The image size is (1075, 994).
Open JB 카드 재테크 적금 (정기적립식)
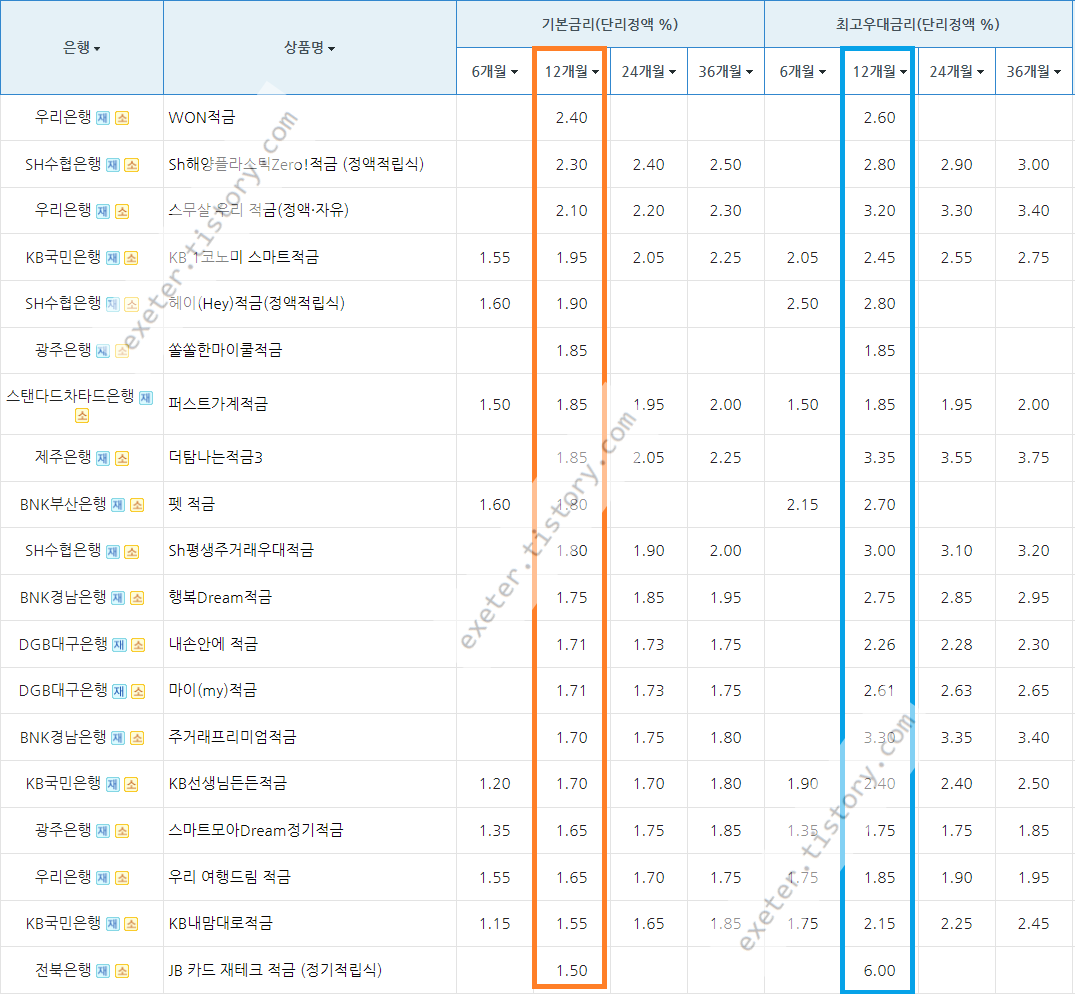click(275, 970)
